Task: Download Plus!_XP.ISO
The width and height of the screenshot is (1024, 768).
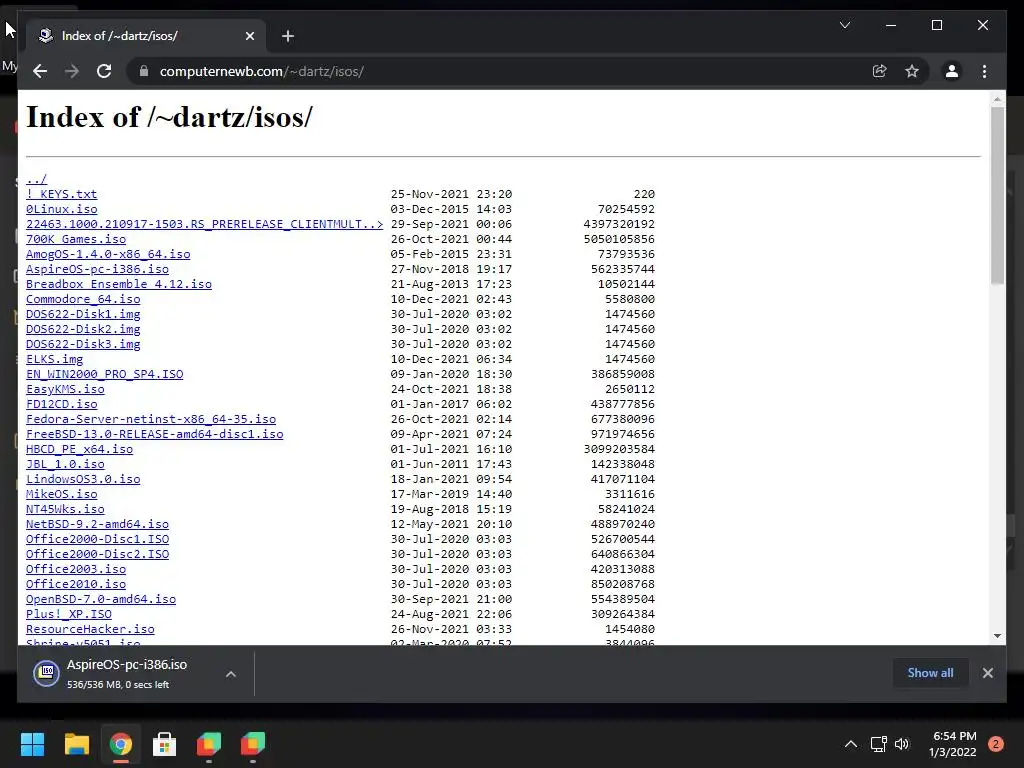Action: 69,615
